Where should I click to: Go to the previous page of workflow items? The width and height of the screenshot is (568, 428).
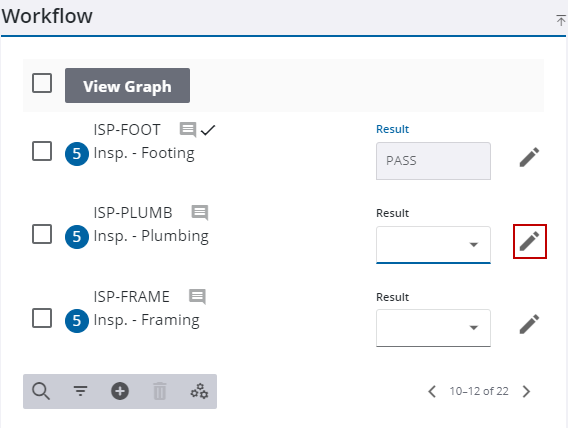pyautogui.click(x=432, y=391)
